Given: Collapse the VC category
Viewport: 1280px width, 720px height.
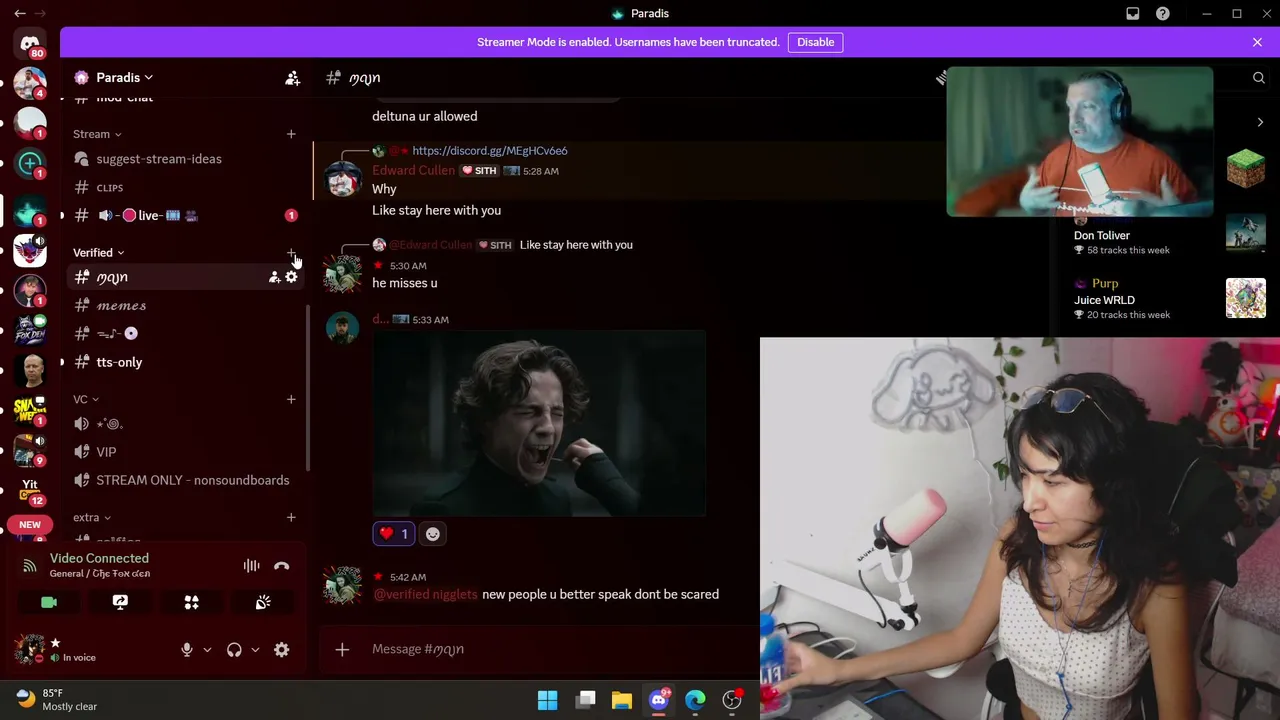Looking at the screenshot, I should click(86, 399).
